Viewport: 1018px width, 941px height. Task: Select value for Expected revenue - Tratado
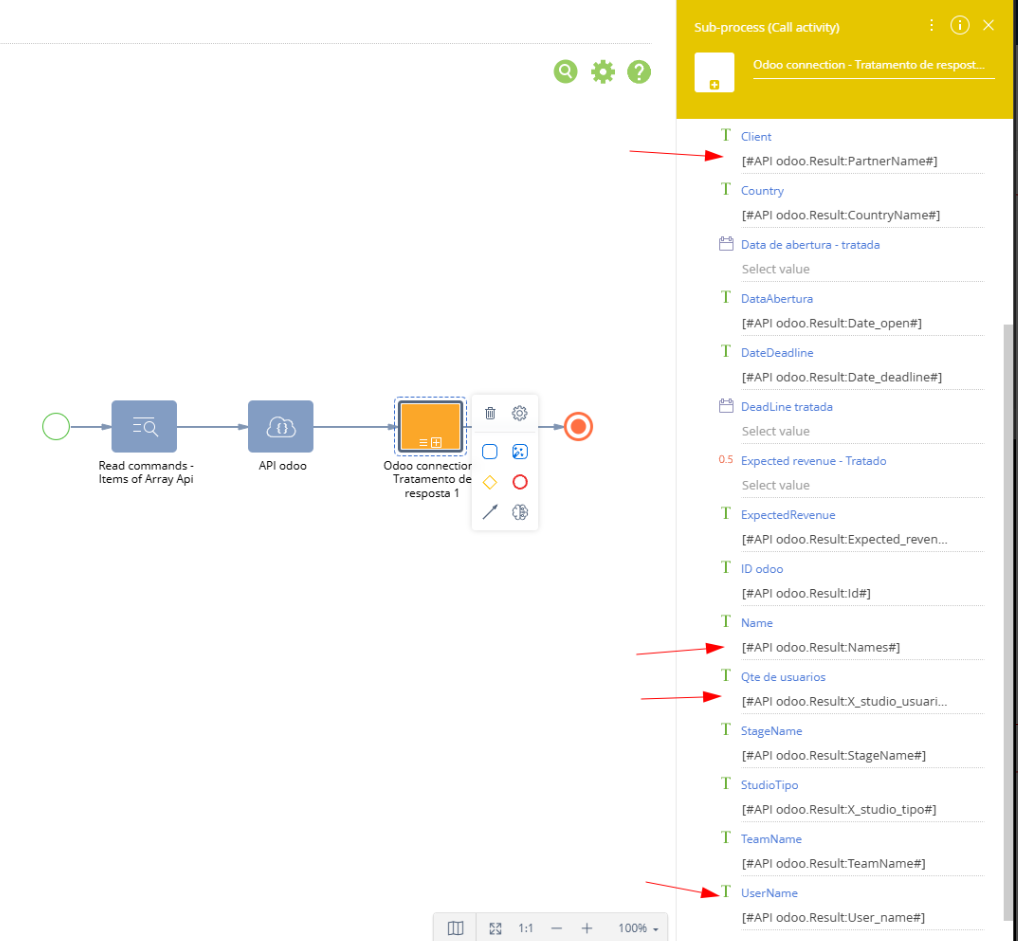862,485
